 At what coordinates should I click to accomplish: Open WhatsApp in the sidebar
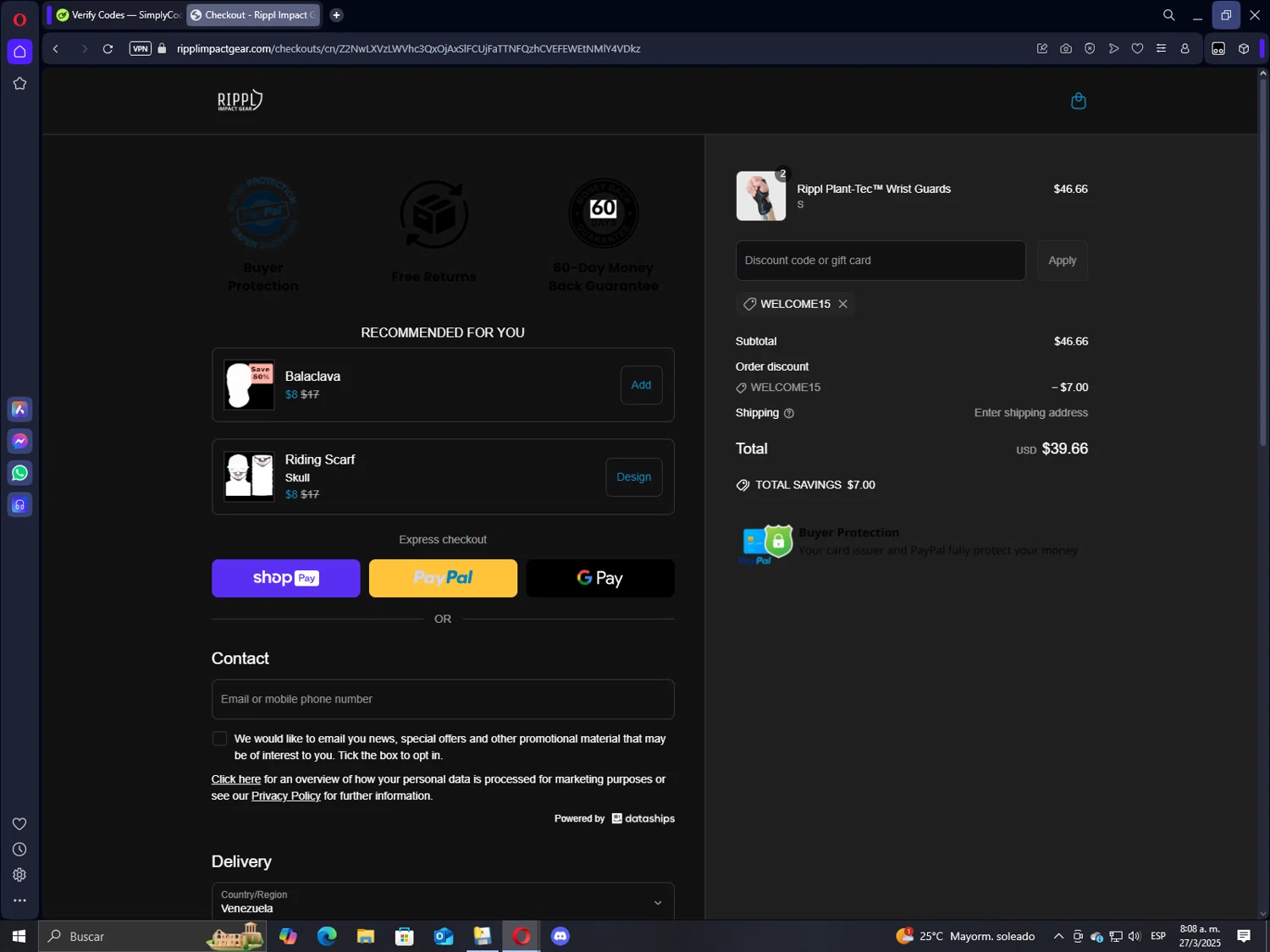click(19, 474)
